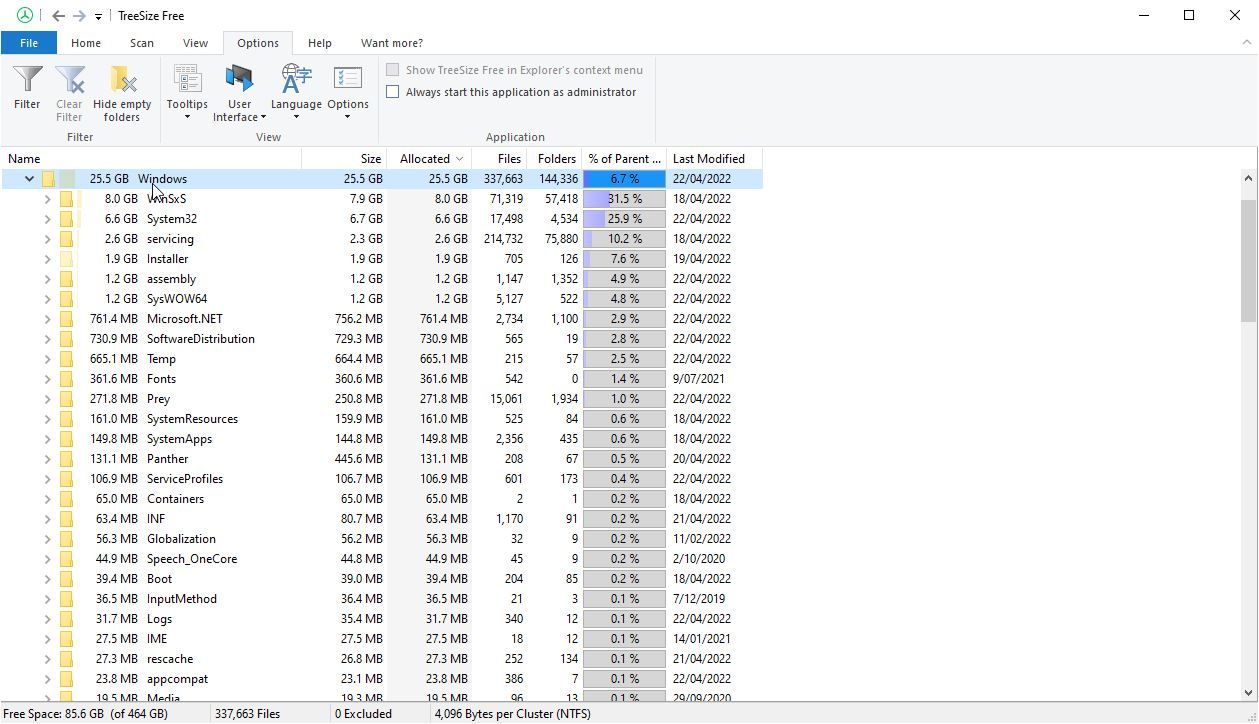Sort by the Allocated column header
This screenshot has height=724, width=1259.
pyautogui.click(x=426, y=159)
